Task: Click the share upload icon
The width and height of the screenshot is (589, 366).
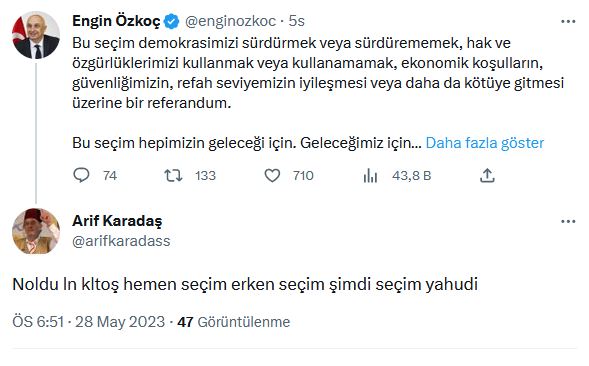Action: (x=487, y=175)
